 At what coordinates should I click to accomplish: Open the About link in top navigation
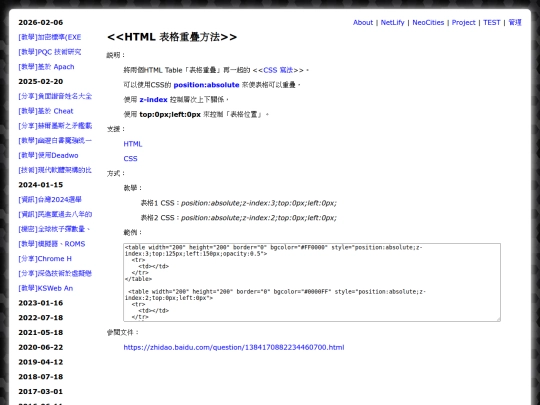coord(363,22)
